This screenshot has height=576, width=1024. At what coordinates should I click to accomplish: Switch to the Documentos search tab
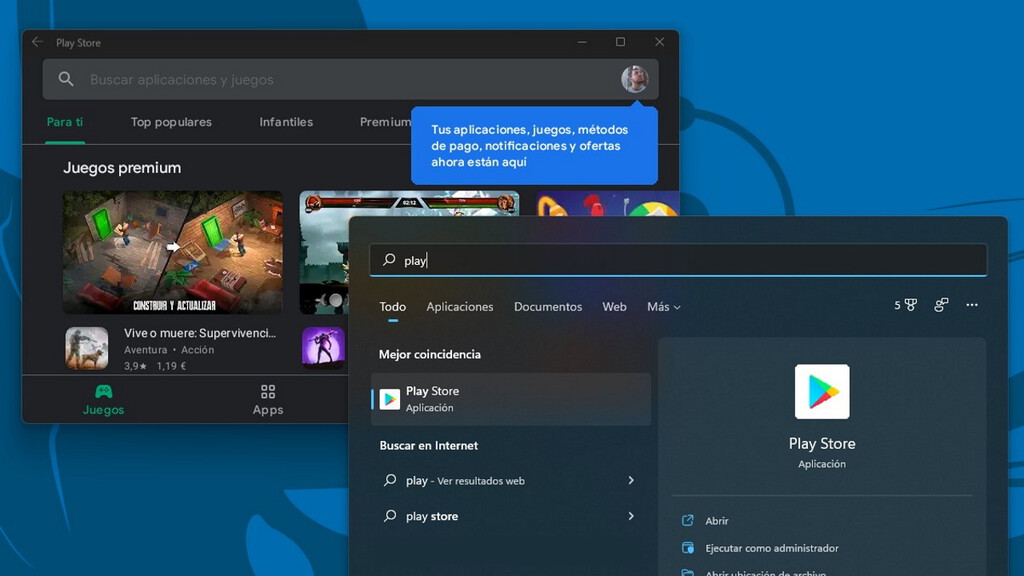(x=548, y=307)
